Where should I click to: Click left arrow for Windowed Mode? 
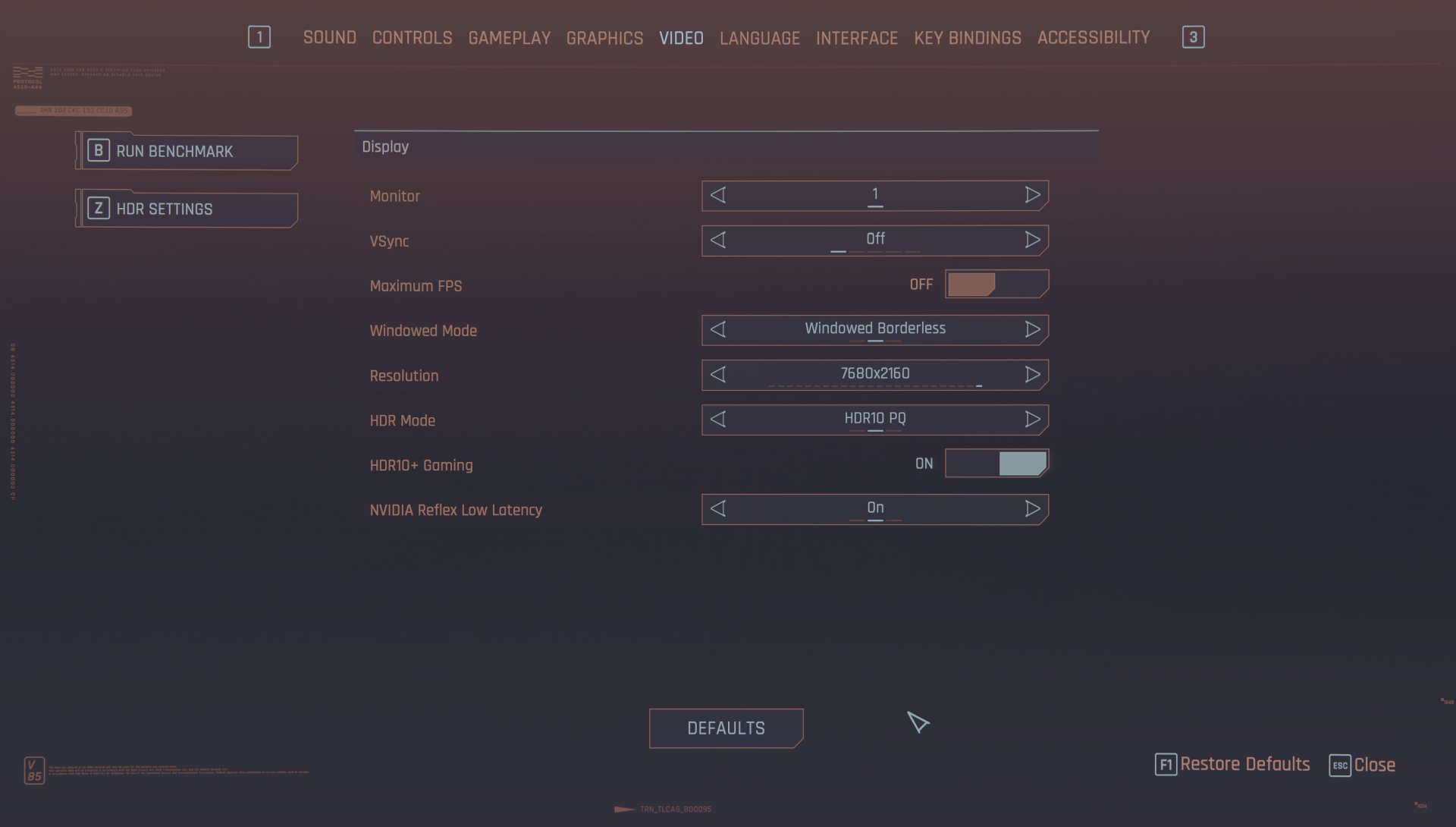718,330
